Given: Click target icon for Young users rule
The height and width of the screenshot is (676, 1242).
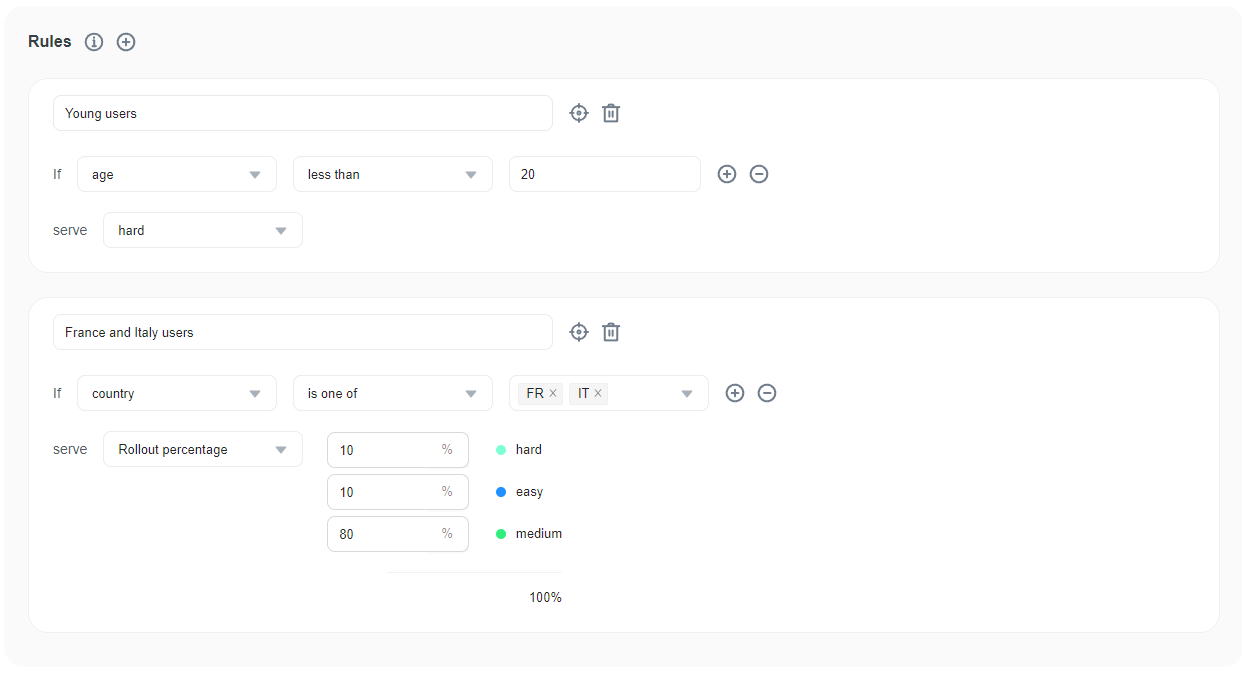Looking at the screenshot, I should point(579,113).
